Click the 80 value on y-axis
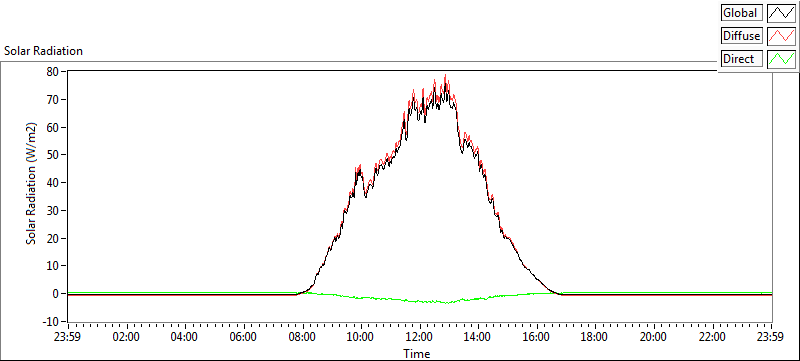 click(x=52, y=71)
